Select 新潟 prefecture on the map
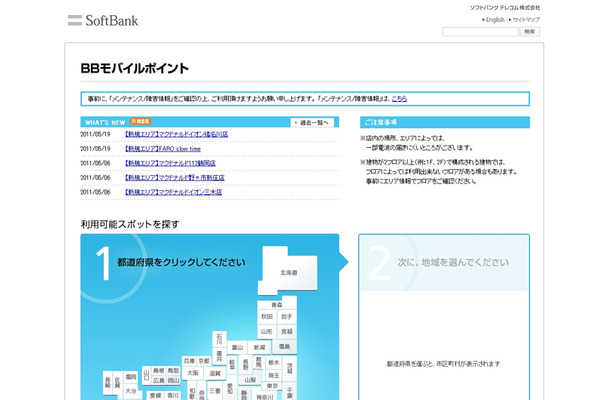 point(259,347)
